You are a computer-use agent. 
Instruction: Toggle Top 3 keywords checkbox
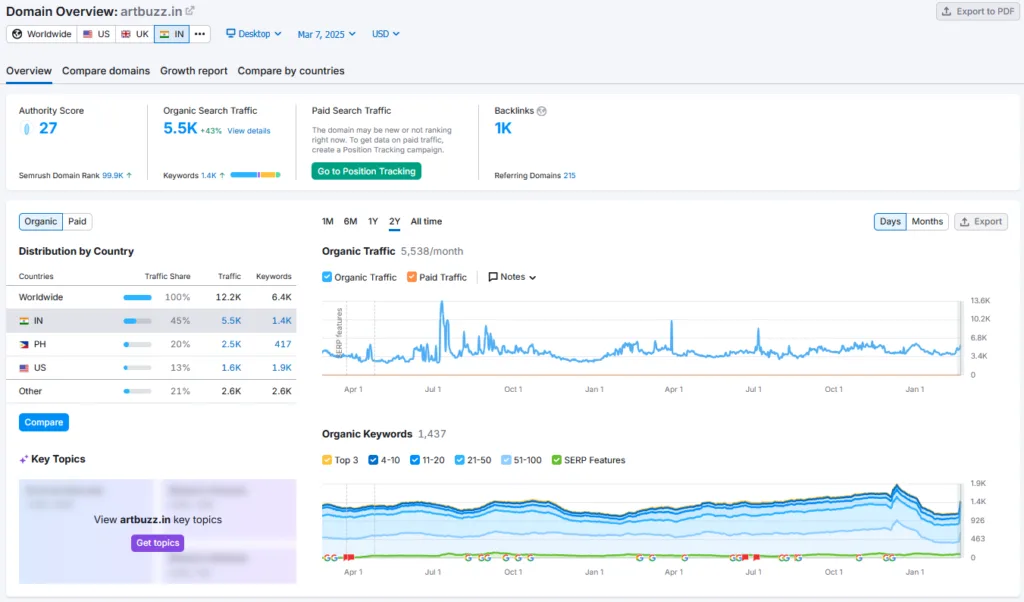click(327, 460)
